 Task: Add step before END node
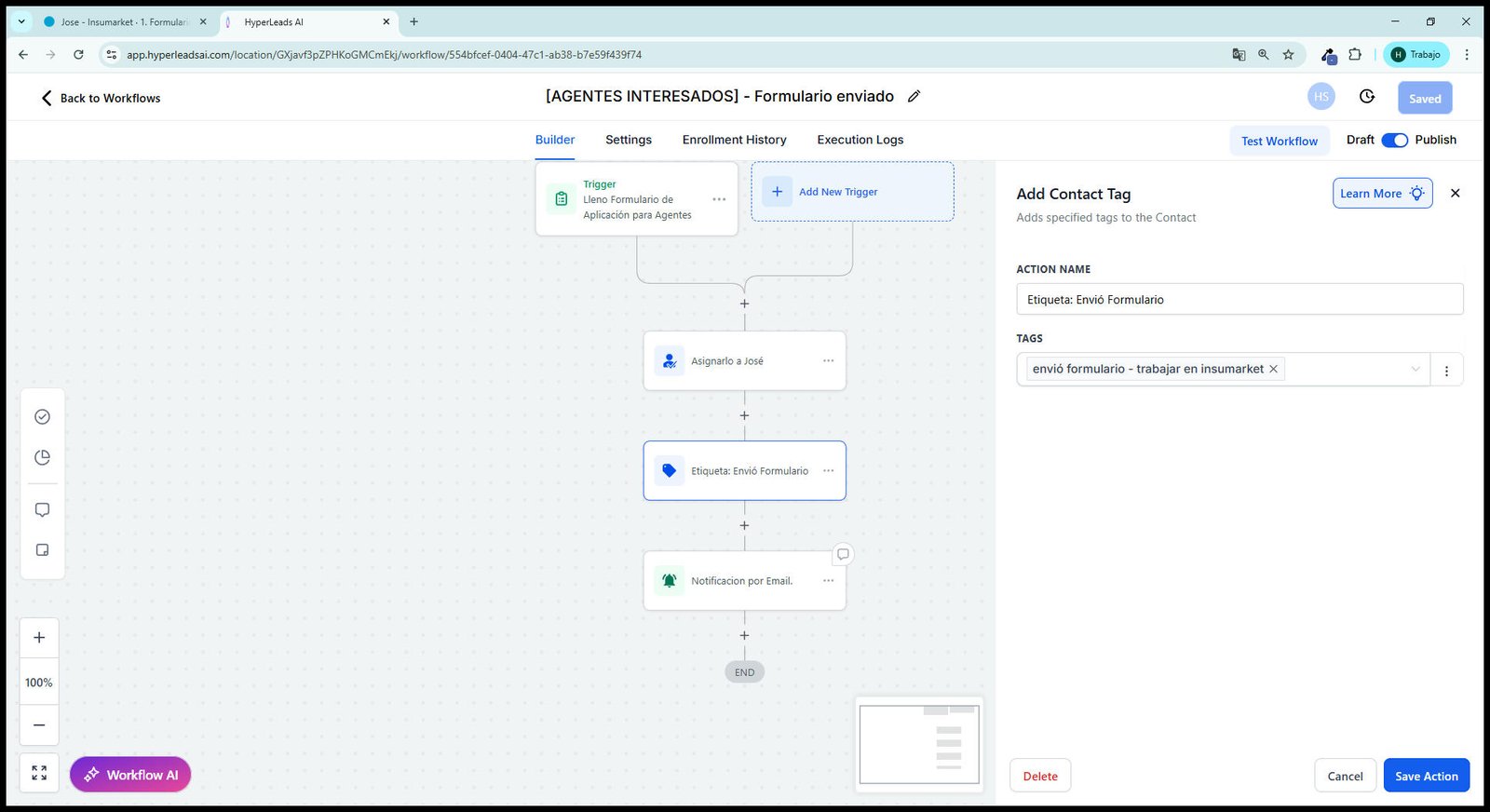744,635
